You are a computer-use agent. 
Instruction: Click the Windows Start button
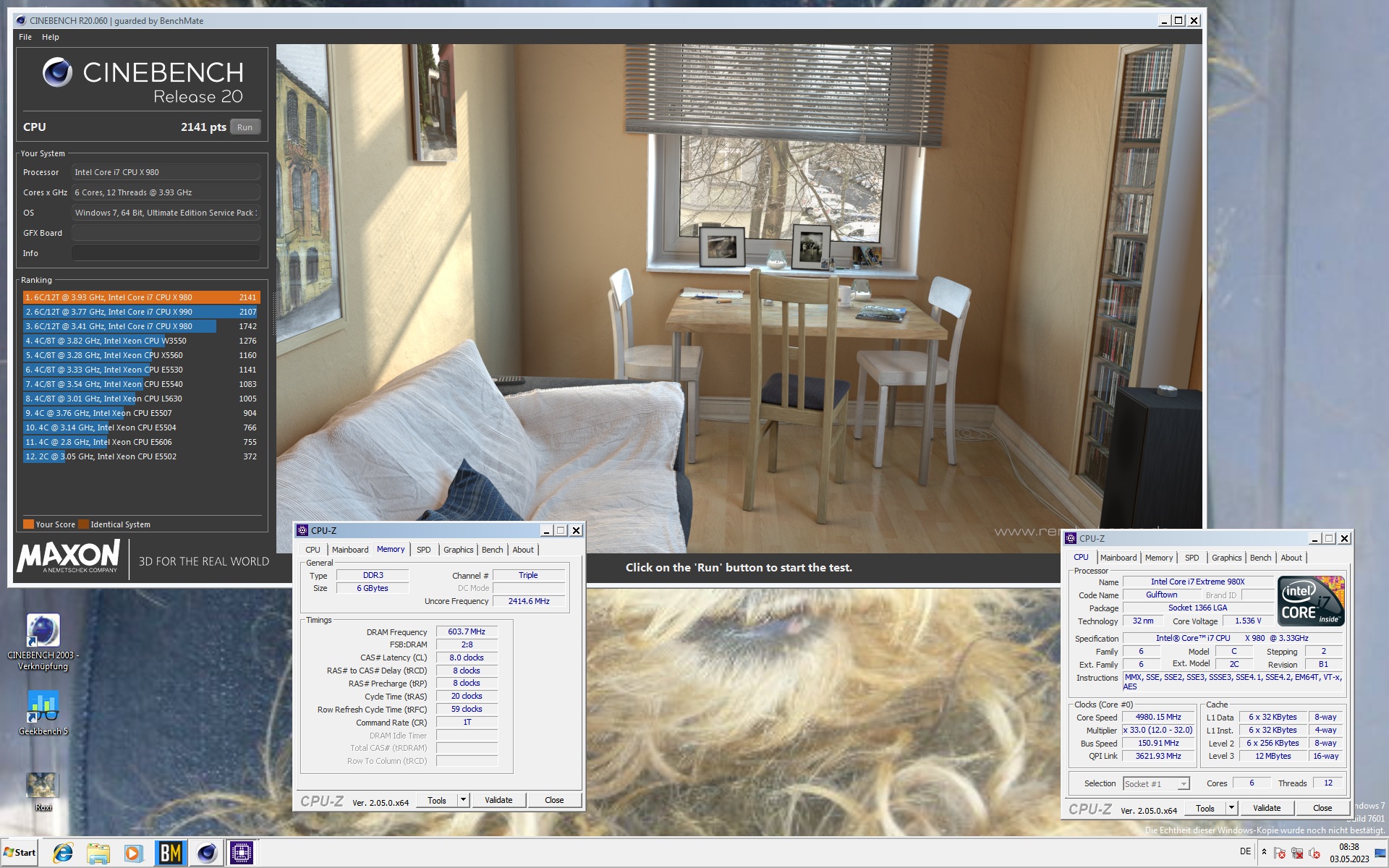20,853
